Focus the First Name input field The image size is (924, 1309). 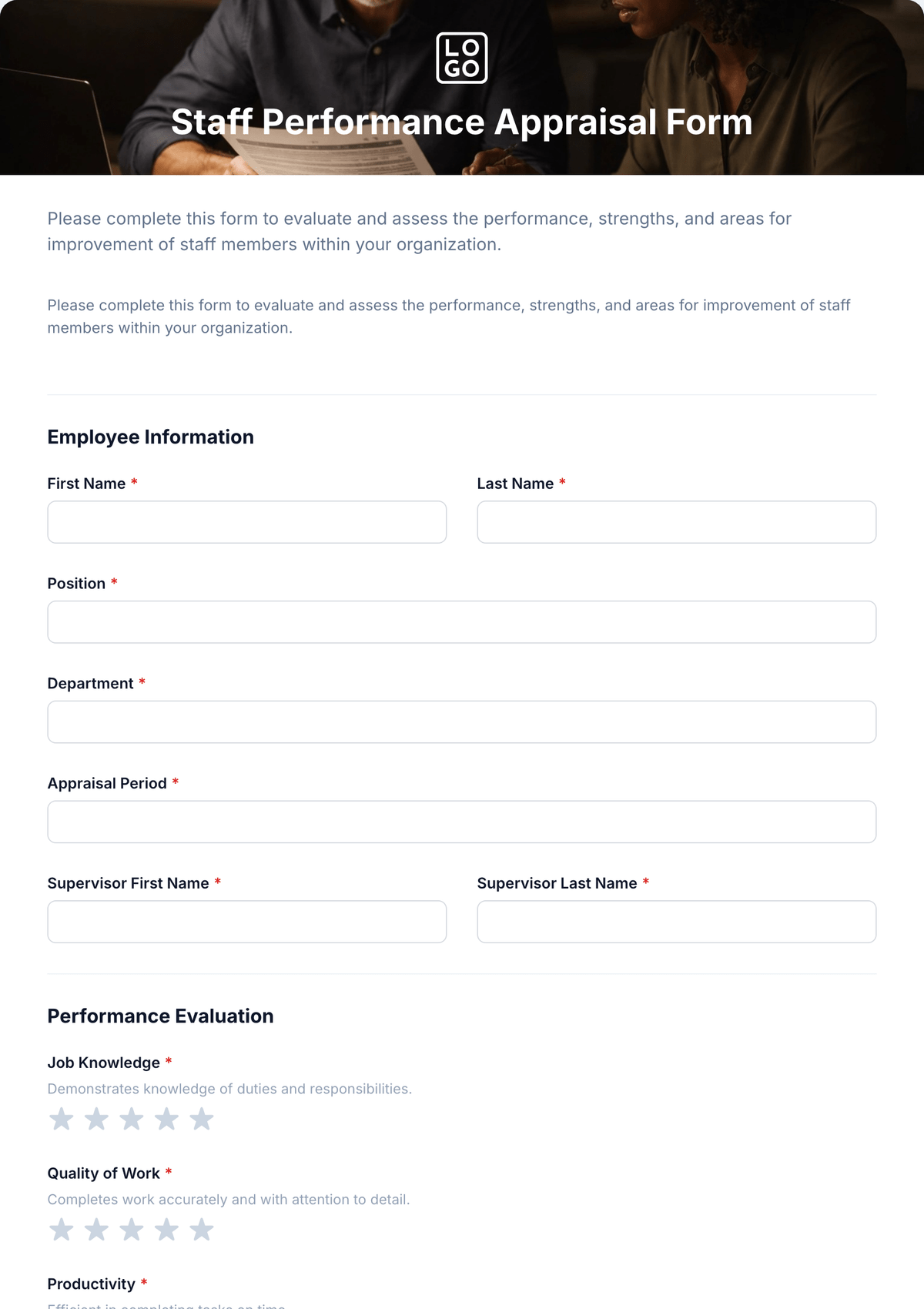click(247, 522)
